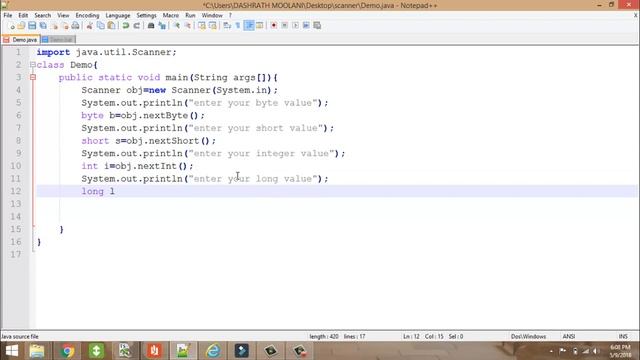
Task: Open File Explorer from the taskbar
Action: coord(37,351)
